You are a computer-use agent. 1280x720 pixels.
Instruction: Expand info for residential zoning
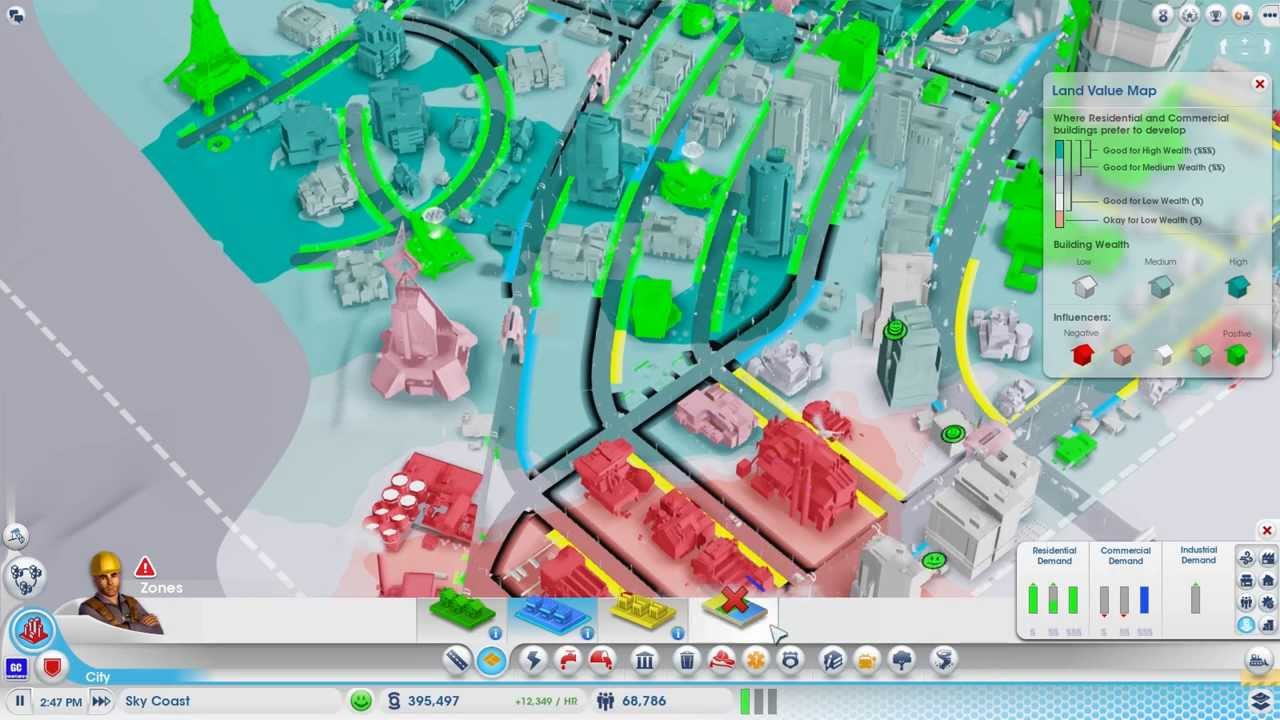pyautogui.click(x=495, y=633)
